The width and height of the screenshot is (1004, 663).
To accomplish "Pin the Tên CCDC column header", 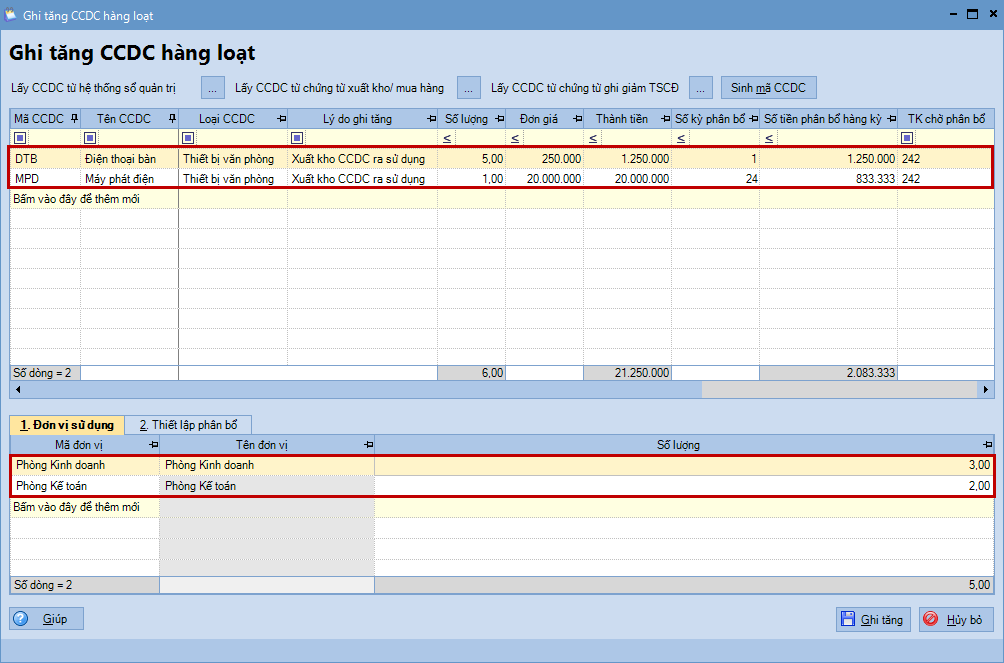I will [x=171, y=119].
